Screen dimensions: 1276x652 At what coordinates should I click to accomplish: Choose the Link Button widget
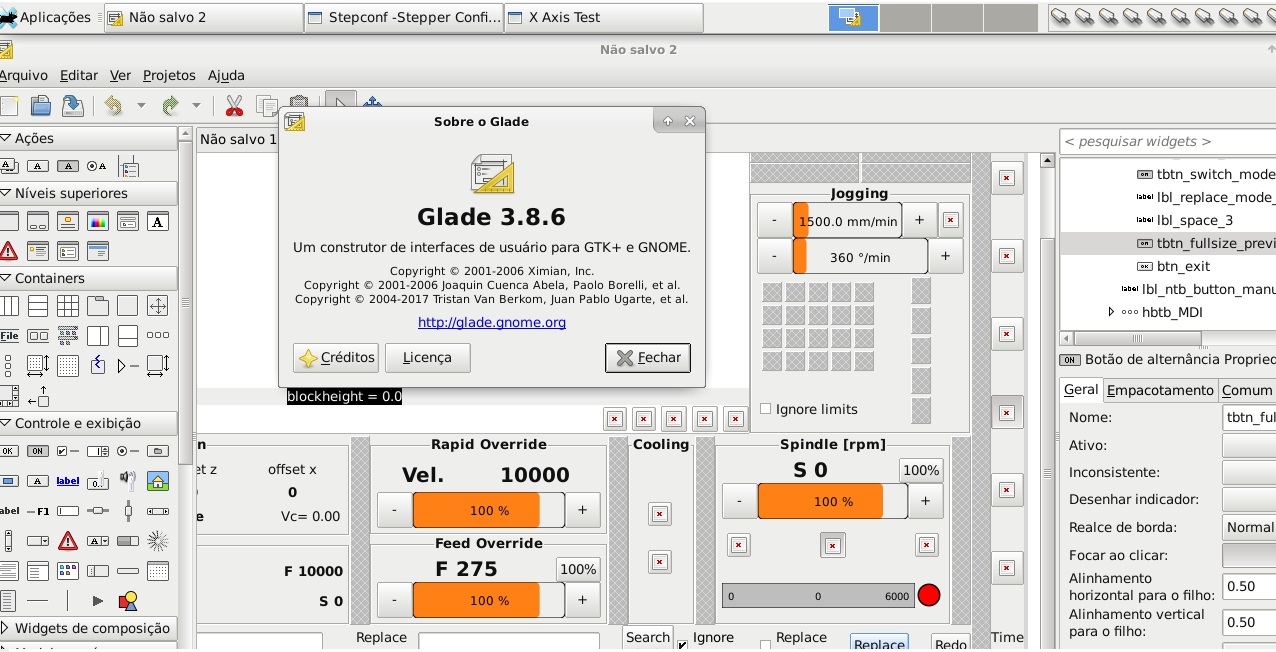tap(67, 481)
